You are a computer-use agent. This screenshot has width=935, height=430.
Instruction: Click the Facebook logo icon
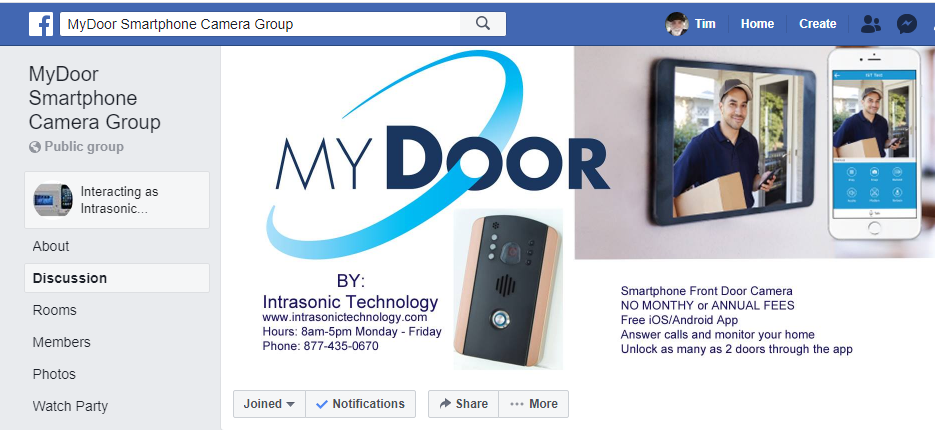click(x=41, y=24)
